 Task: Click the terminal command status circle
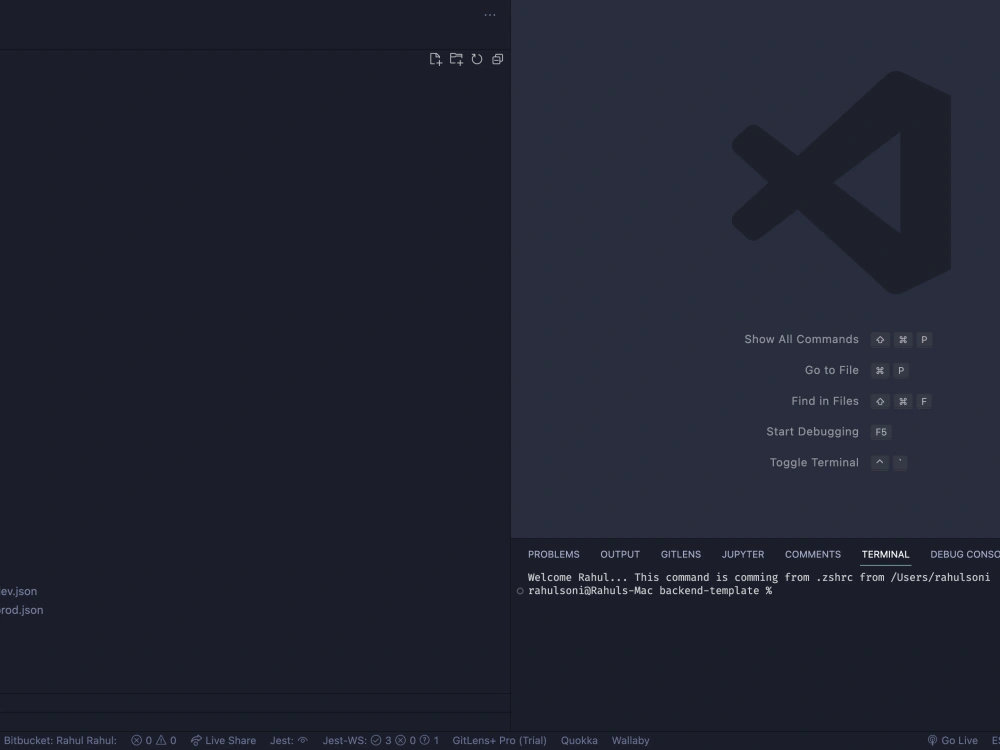coord(520,591)
